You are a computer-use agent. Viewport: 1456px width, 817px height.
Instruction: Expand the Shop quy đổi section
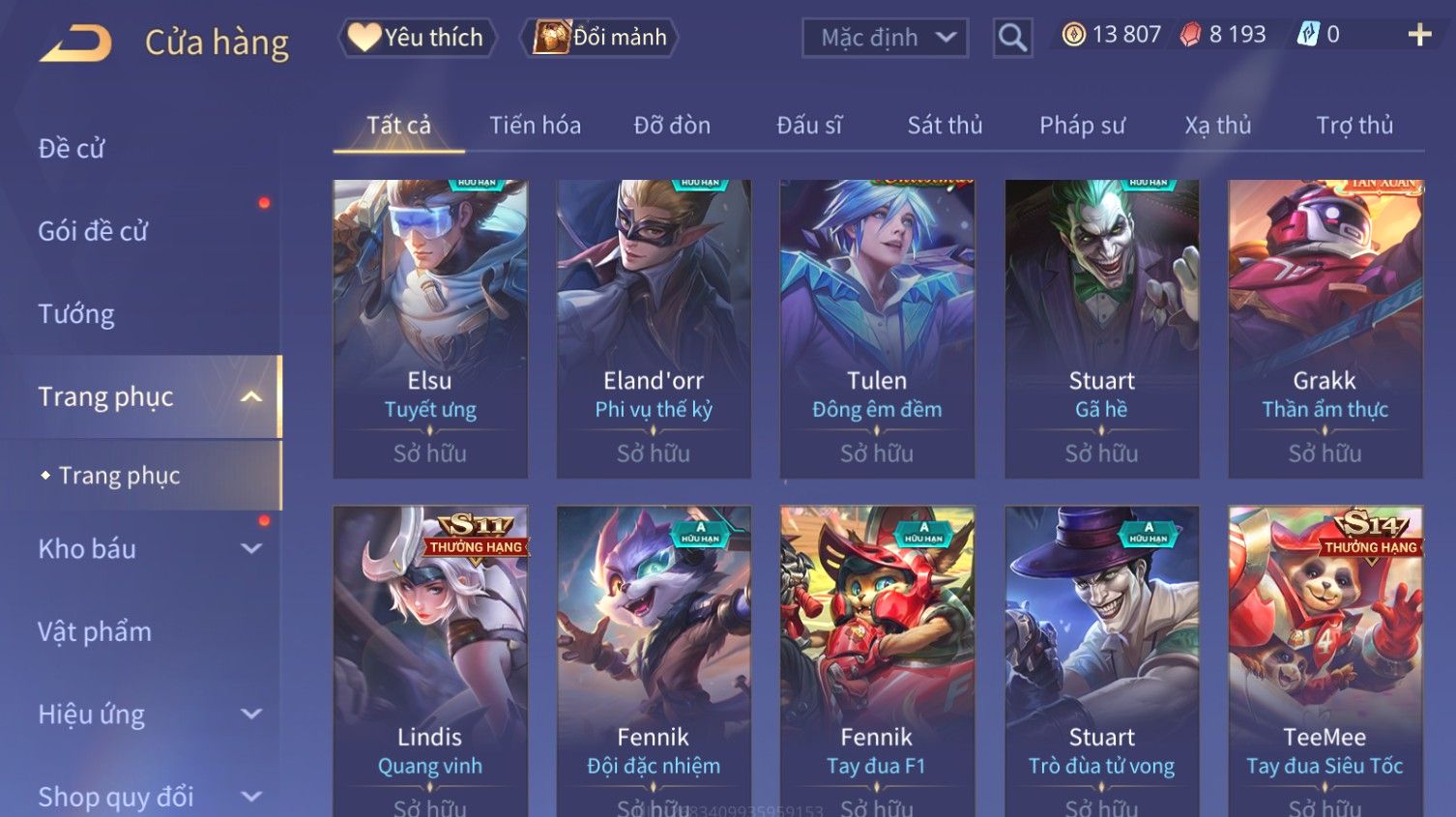[x=251, y=797]
